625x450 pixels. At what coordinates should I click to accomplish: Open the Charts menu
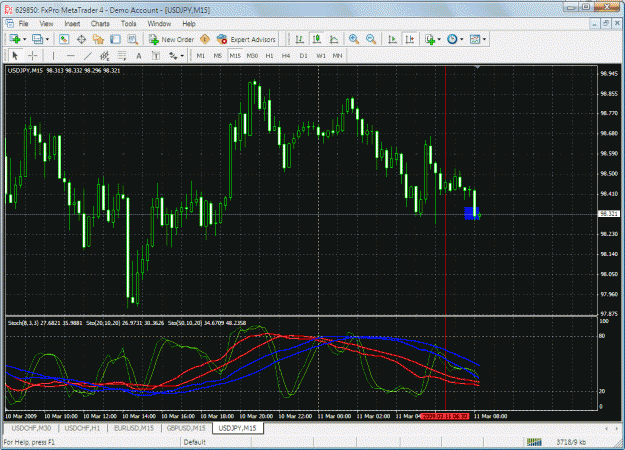100,24
